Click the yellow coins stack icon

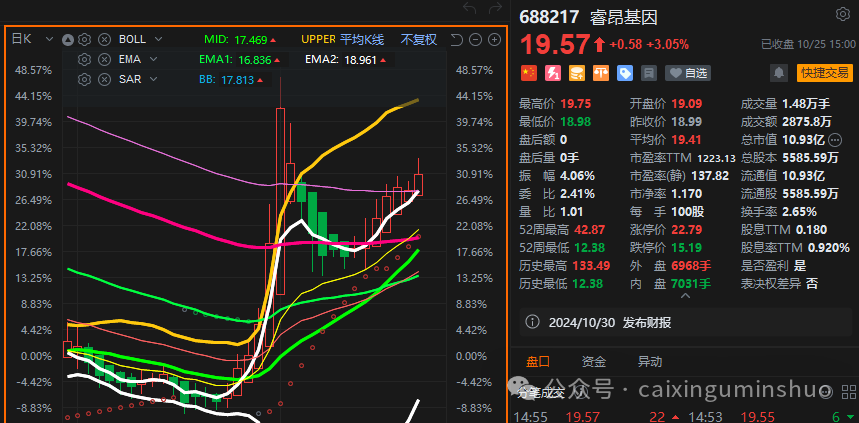[577, 73]
